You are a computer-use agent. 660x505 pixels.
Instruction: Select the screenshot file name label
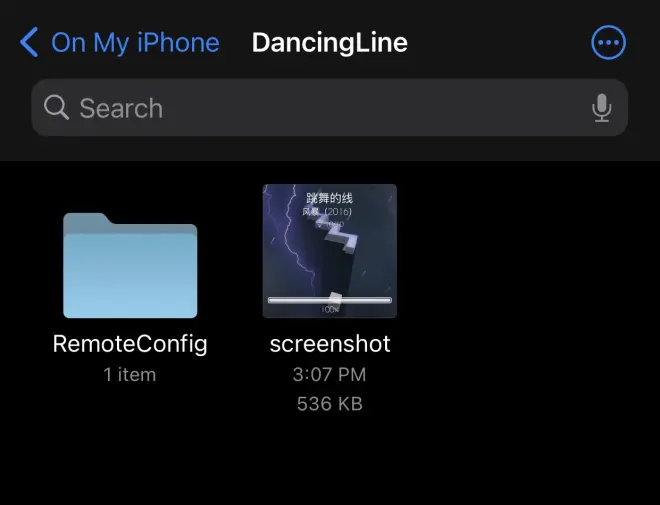tap(330, 344)
